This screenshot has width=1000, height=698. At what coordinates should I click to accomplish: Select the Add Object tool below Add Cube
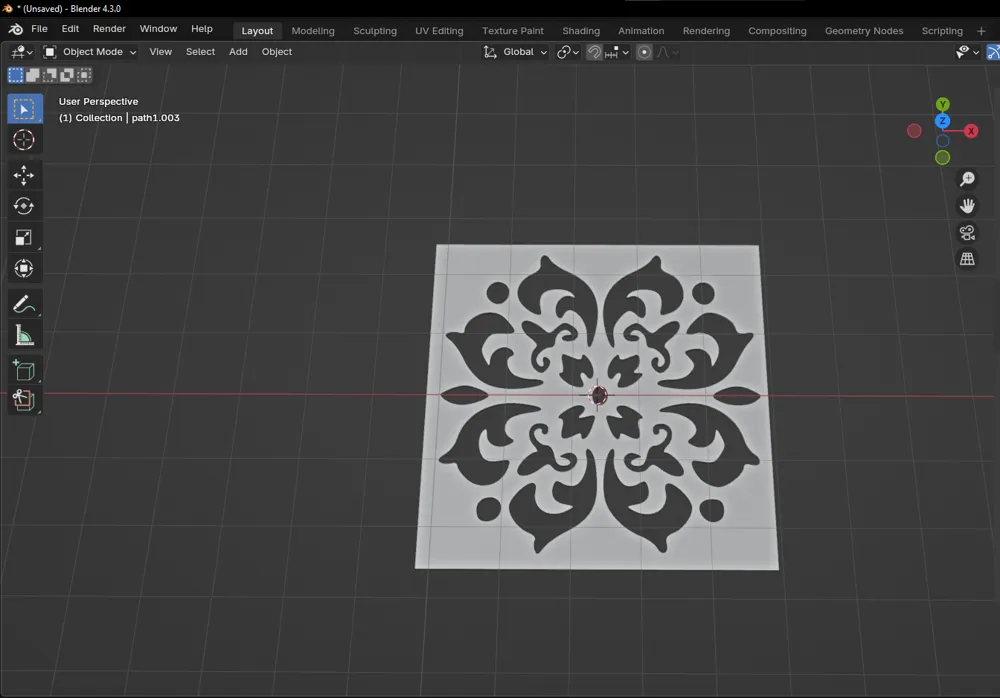[24, 400]
